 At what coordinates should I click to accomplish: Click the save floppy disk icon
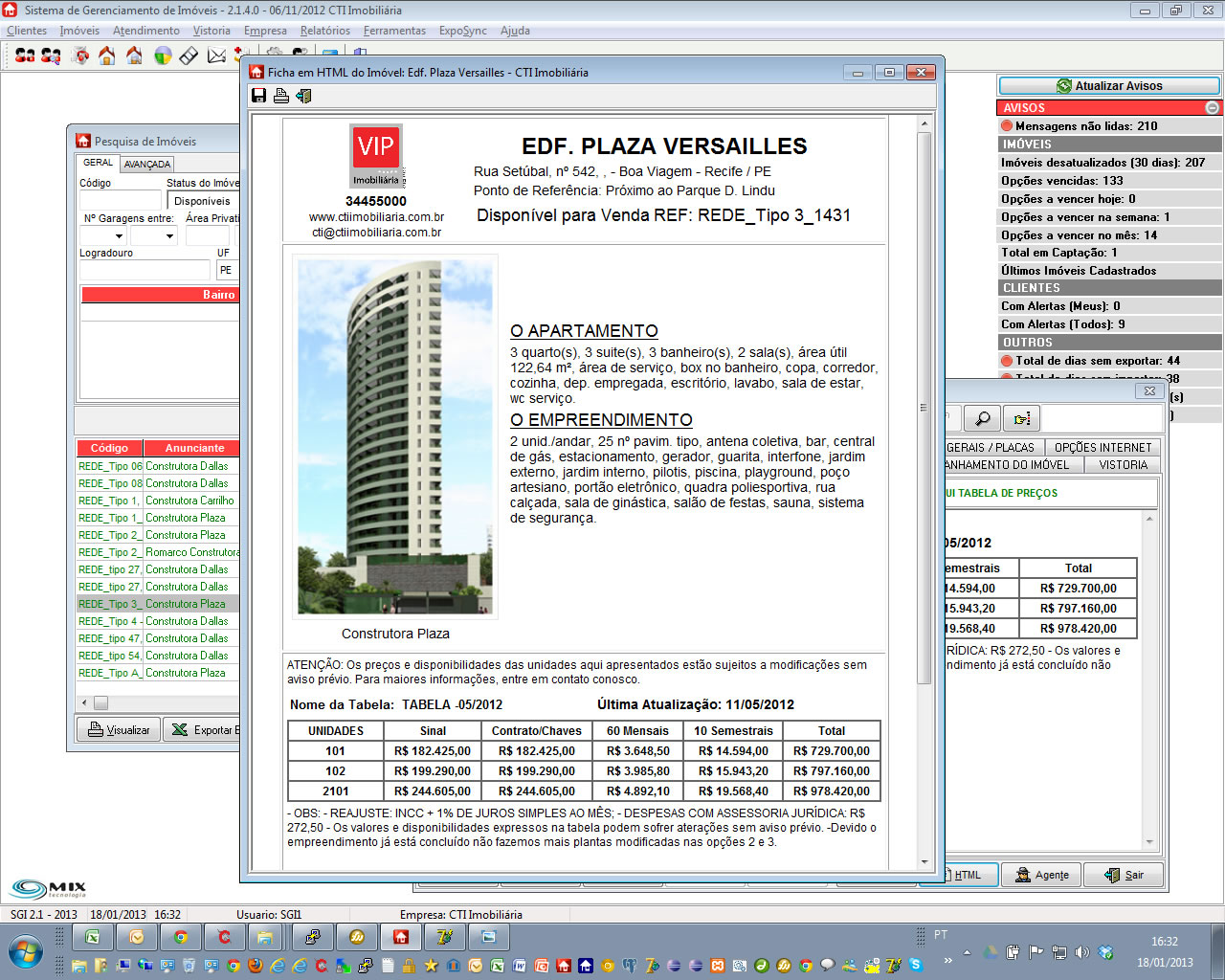[x=258, y=96]
